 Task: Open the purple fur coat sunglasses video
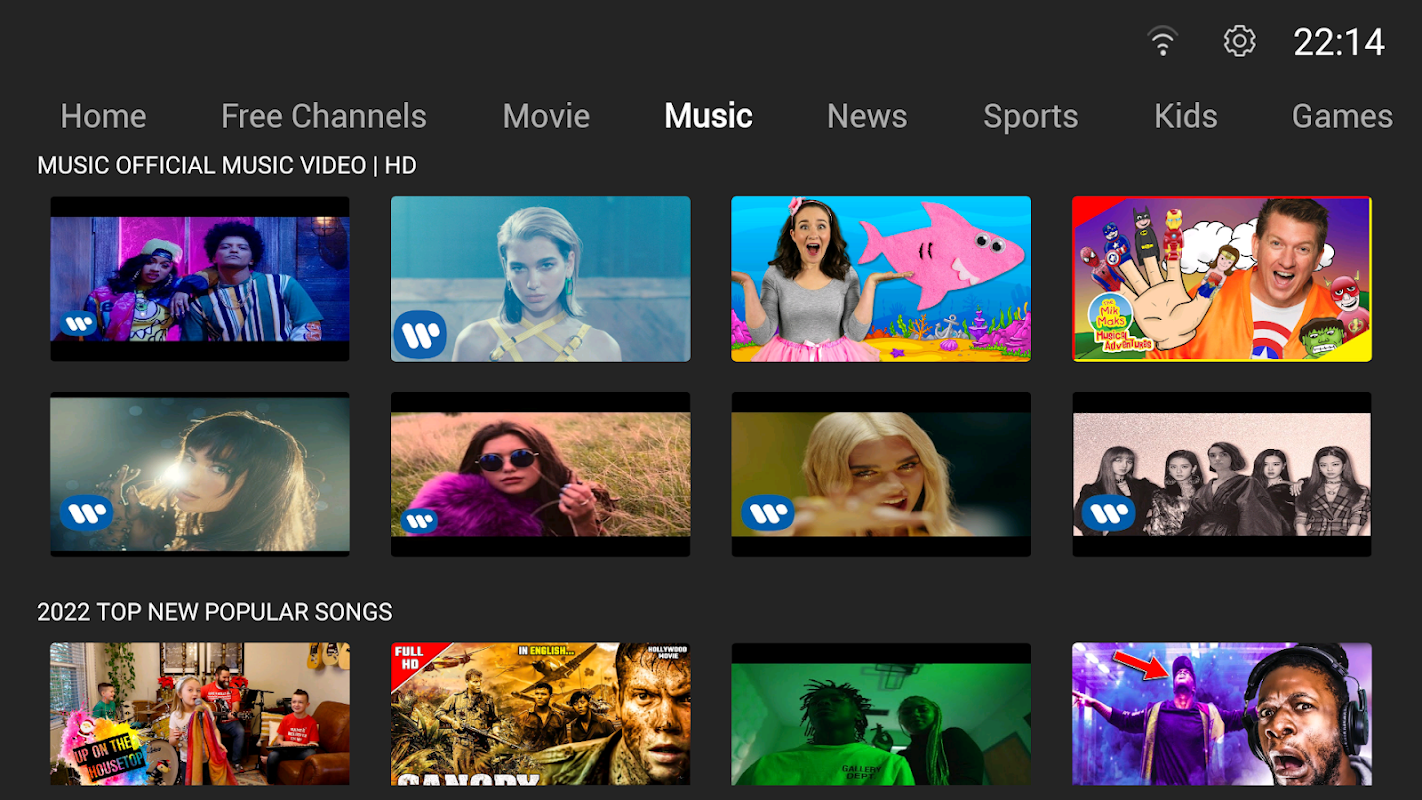click(x=541, y=474)
